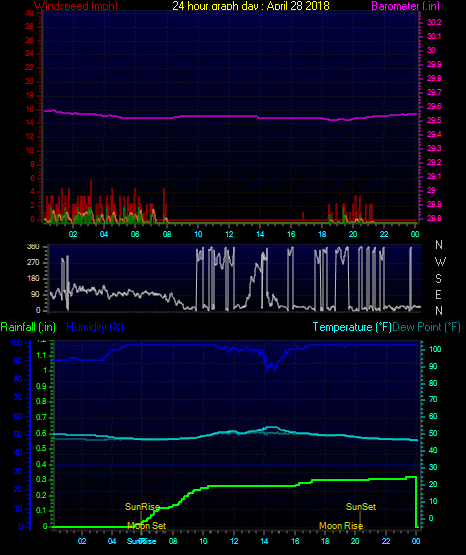Click the Barometer (in) axis title

tap(405, 6)
